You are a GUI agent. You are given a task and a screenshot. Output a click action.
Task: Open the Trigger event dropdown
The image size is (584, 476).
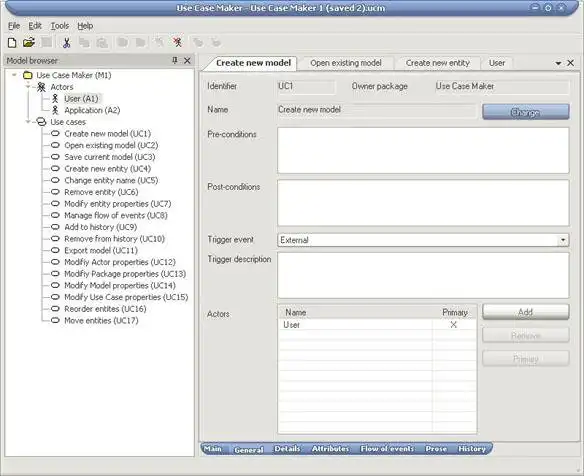pos(563,240)
